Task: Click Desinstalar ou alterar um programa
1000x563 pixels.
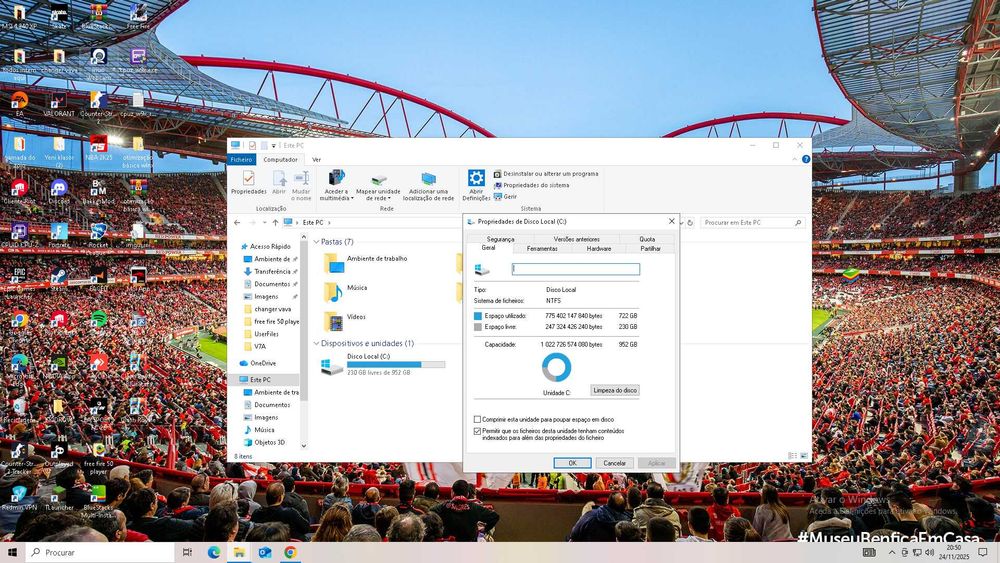Action: pyautogui.click(x=546, y=173)
